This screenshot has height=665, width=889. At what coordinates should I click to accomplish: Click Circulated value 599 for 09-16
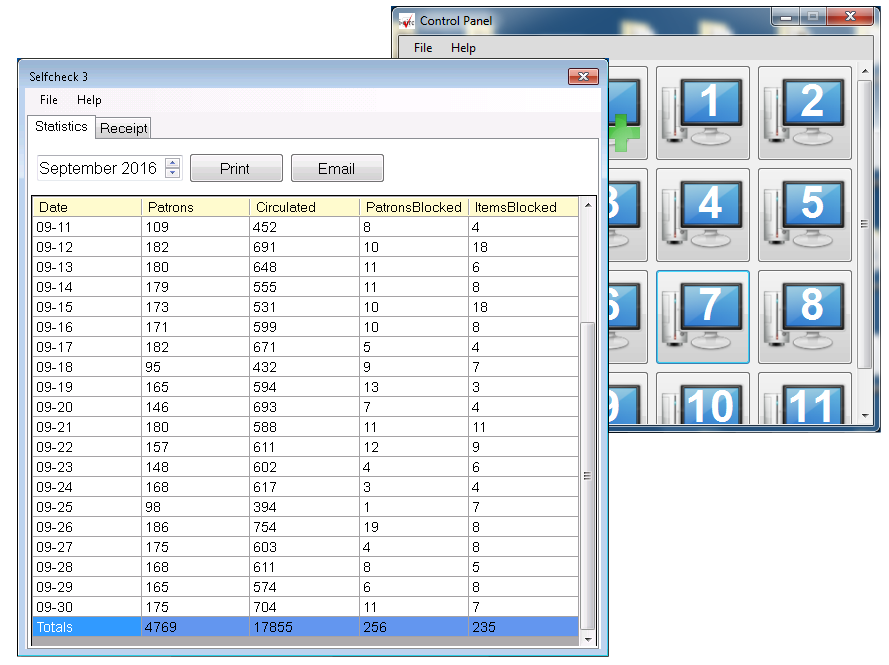304,327
